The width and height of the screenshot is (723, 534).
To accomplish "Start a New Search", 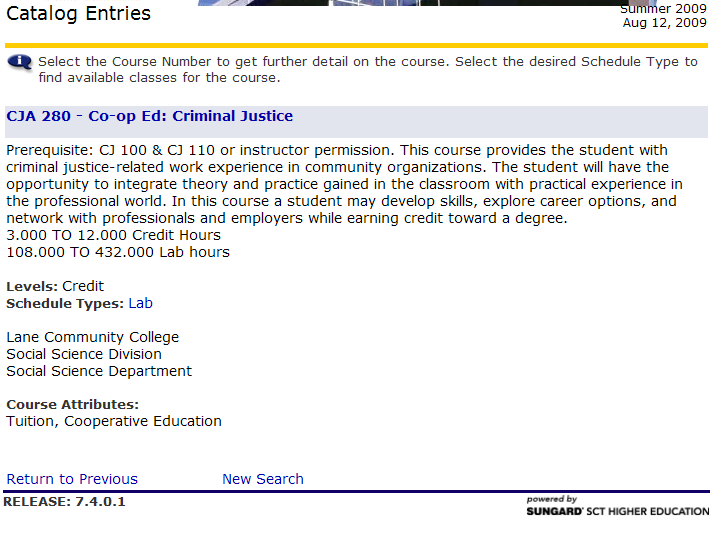I will (x=263, y=479).
